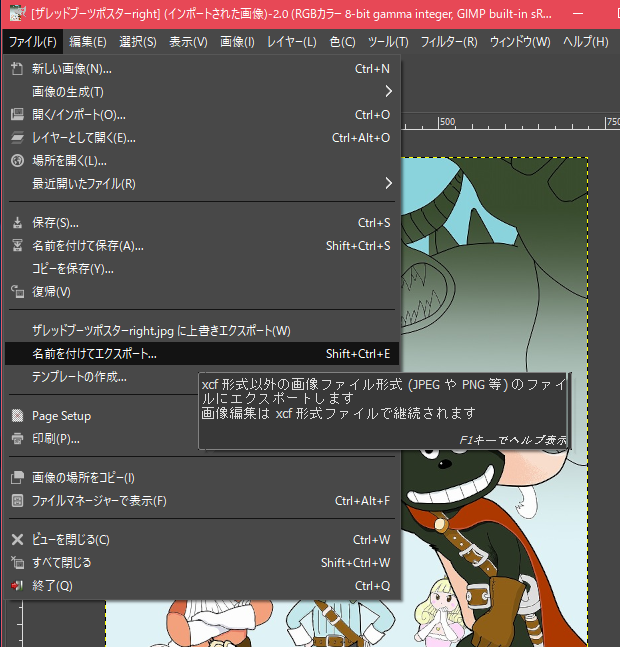Open the レイヤー(L) menu
The width and height of the screenshot is (620, 647).
point(292,42)
